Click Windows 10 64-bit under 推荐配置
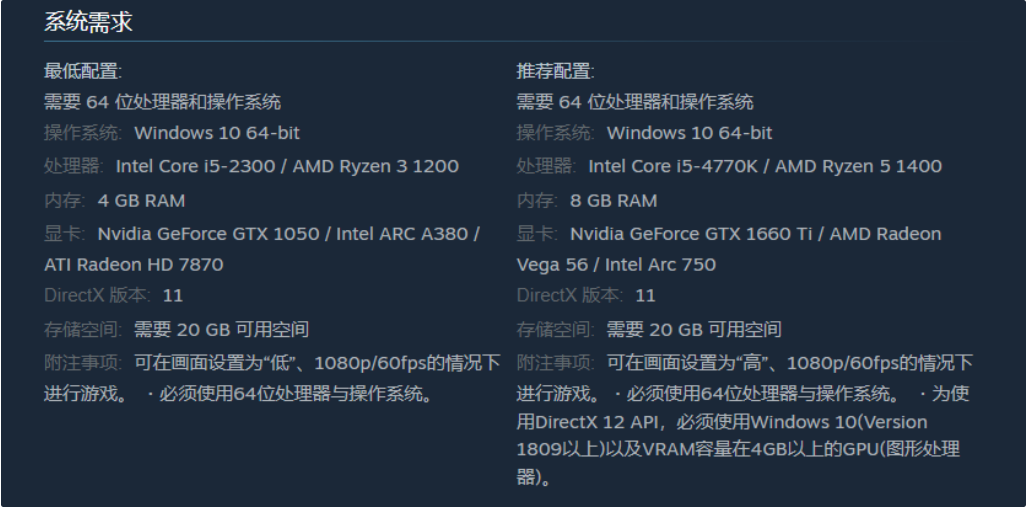Screen dimensions: 1026x507 click(689, 133)
